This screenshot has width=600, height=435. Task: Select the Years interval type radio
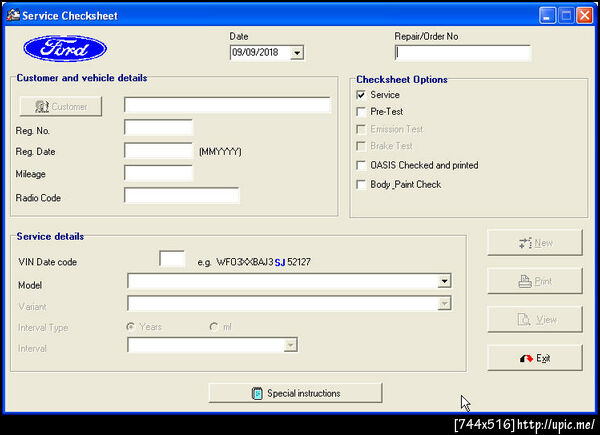click(130, 327)
